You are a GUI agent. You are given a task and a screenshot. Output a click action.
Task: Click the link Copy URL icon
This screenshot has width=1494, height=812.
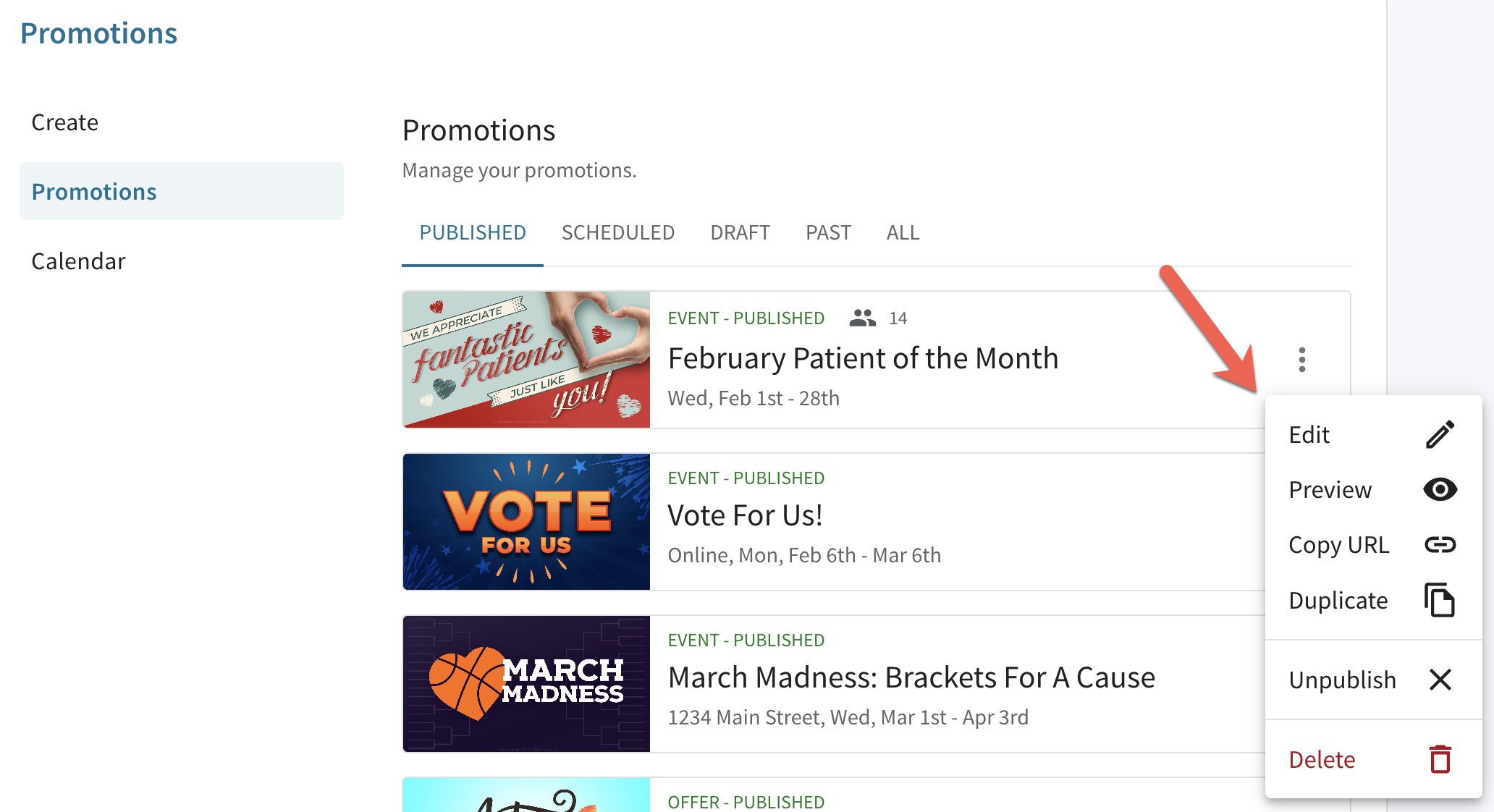pos(1440,544)
